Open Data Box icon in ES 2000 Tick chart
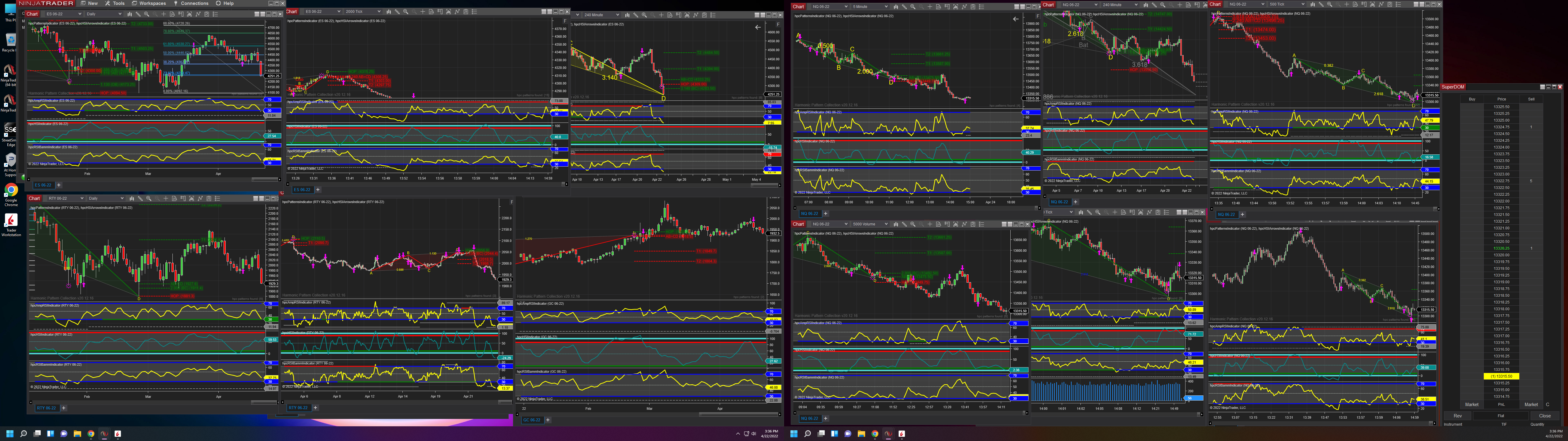The image size is (1568, 441). [432, 12]
